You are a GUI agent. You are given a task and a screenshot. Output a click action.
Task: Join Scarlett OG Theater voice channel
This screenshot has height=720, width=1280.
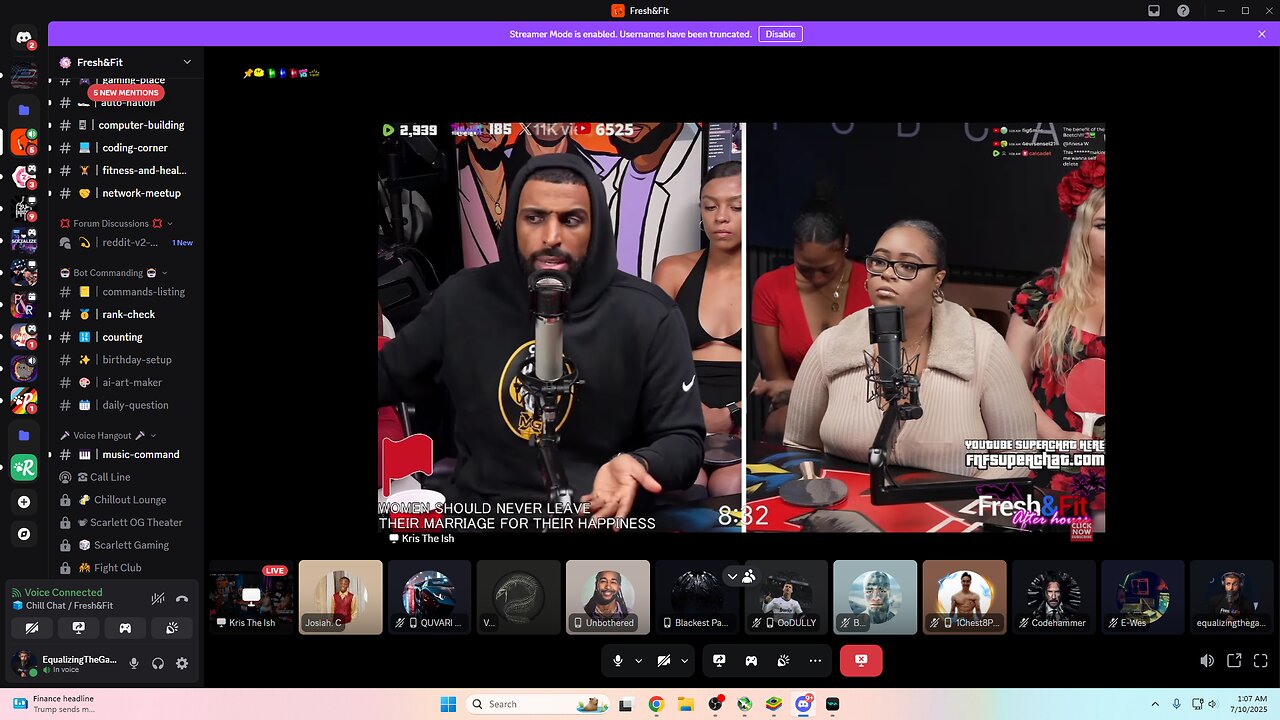(126, 522)
